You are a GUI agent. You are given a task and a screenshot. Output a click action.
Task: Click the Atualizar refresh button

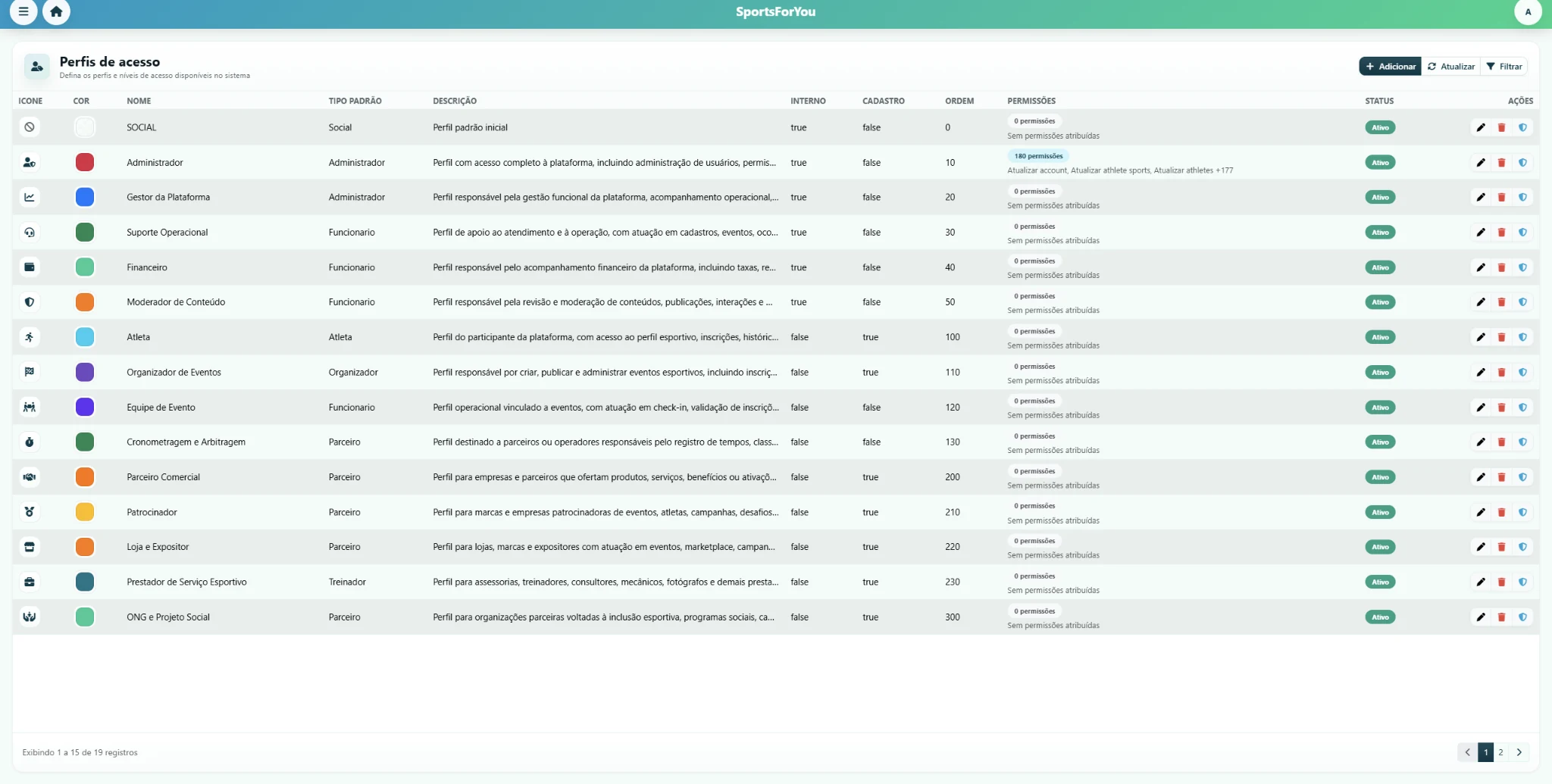click(x=1451, y=67)
